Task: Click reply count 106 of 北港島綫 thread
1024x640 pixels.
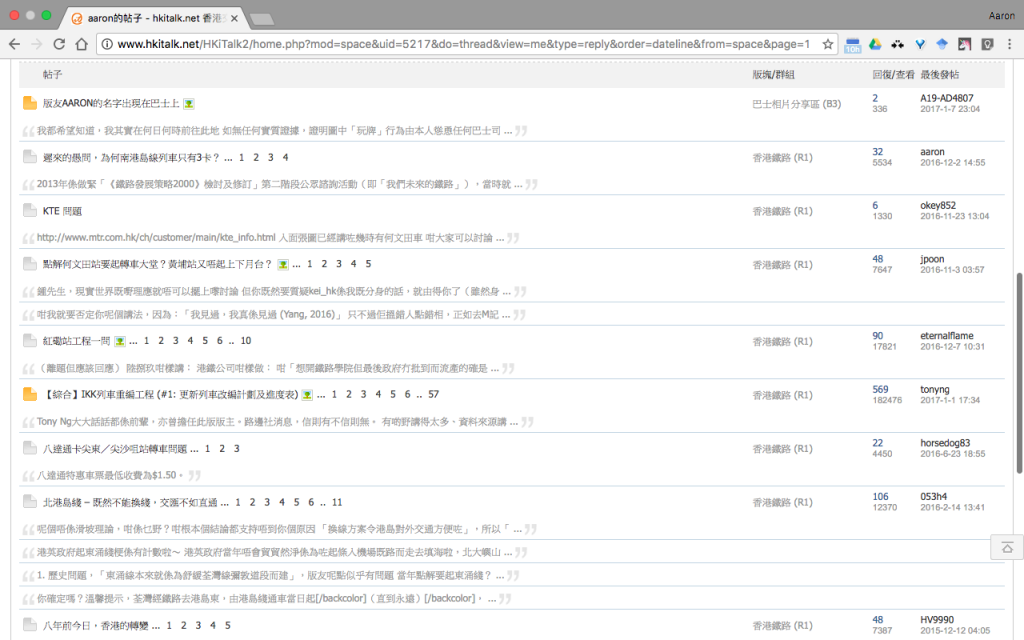Action: pyautogui.click(x=880, y=496)
